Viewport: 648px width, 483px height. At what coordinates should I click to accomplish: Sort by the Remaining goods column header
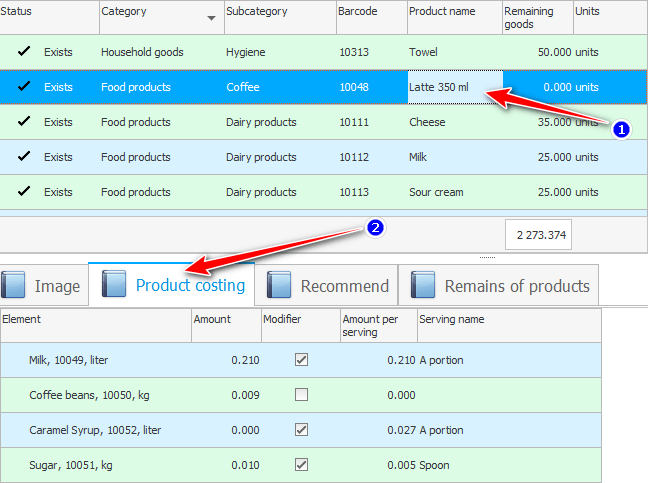538,17
